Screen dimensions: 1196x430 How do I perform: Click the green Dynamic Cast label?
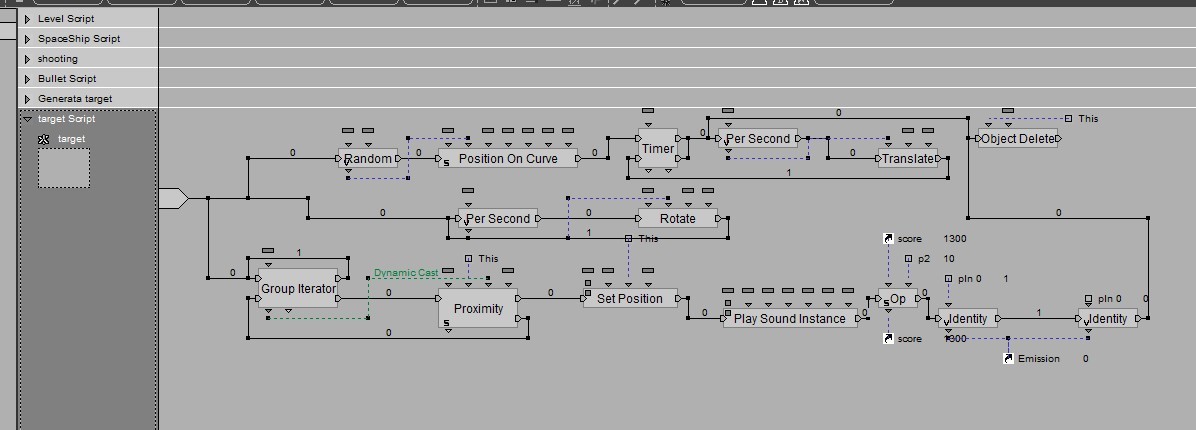tap(406, 272)
